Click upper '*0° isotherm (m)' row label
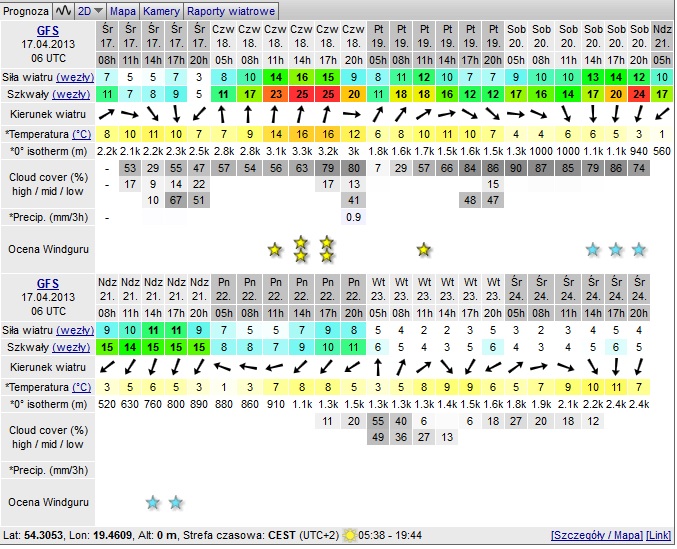The width and height of the screenshot is (677, 549). (x=48, y=151)
